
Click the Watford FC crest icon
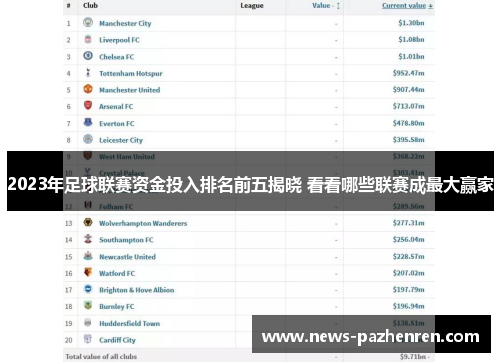coord(88,272)
